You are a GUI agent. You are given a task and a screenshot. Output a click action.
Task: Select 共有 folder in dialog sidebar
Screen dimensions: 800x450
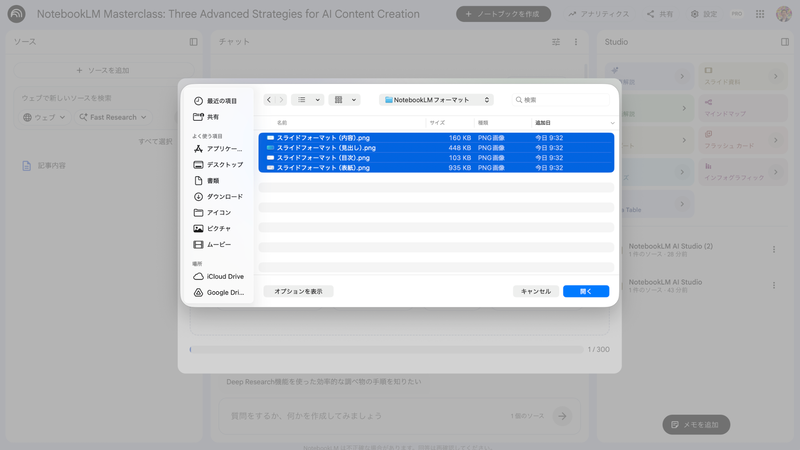[x=207, y=117]
